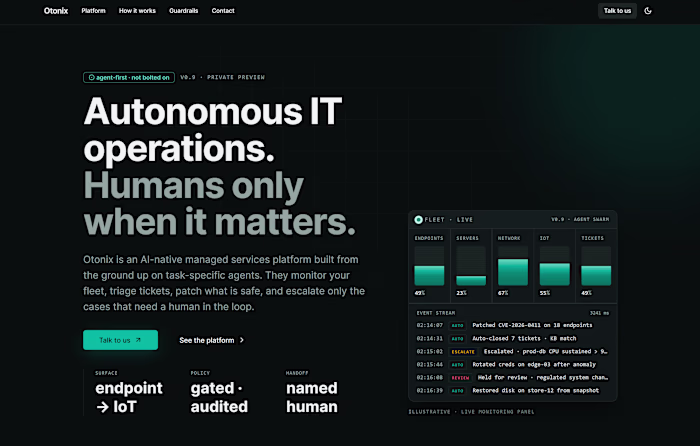Select the SERVERS bar gauge
This screenshot has width=700, height=446.
471,266
